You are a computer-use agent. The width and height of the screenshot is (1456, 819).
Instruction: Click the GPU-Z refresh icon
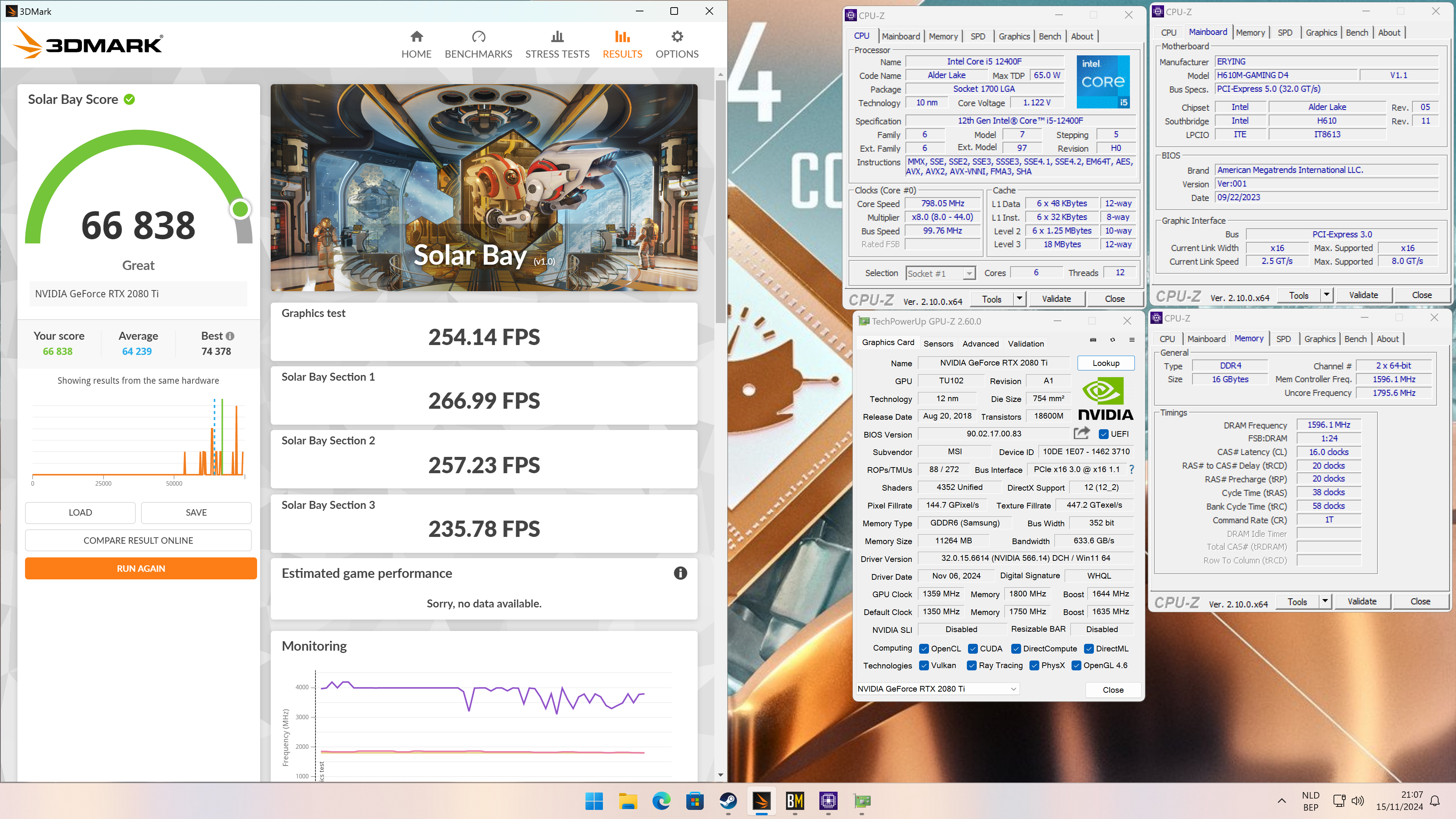(x=1112, y=340)
